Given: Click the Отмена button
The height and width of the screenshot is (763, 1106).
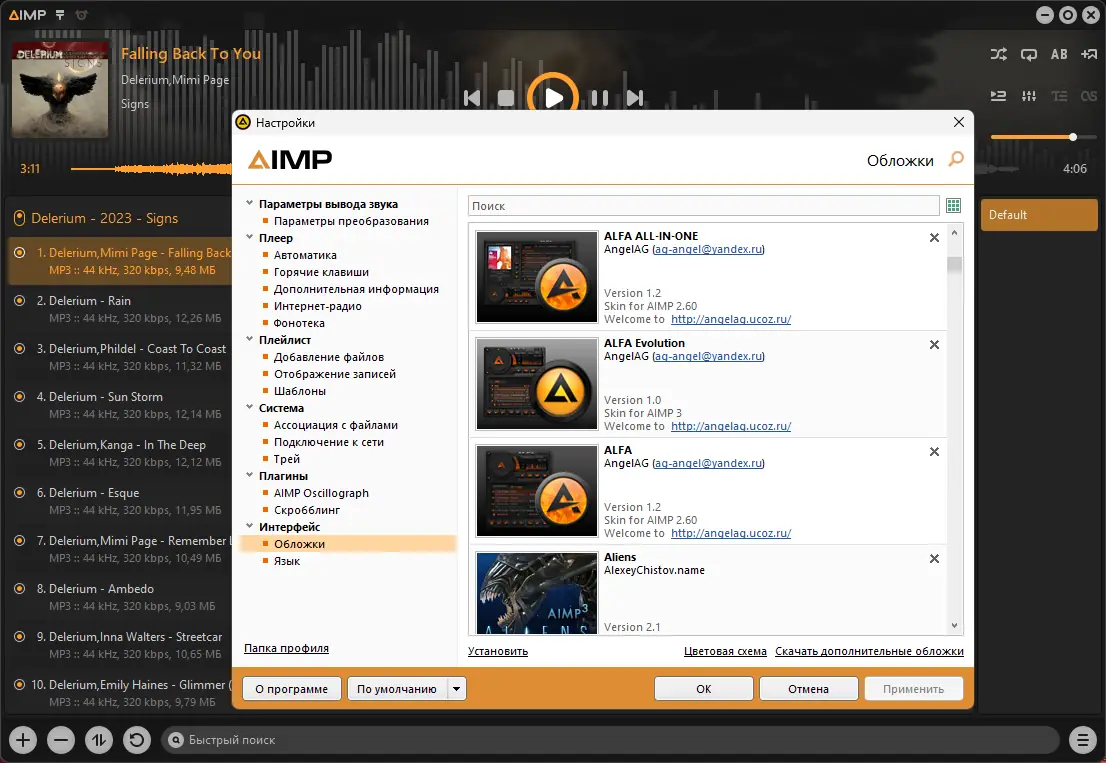Looking at the screenshot, I should point(808,689).
